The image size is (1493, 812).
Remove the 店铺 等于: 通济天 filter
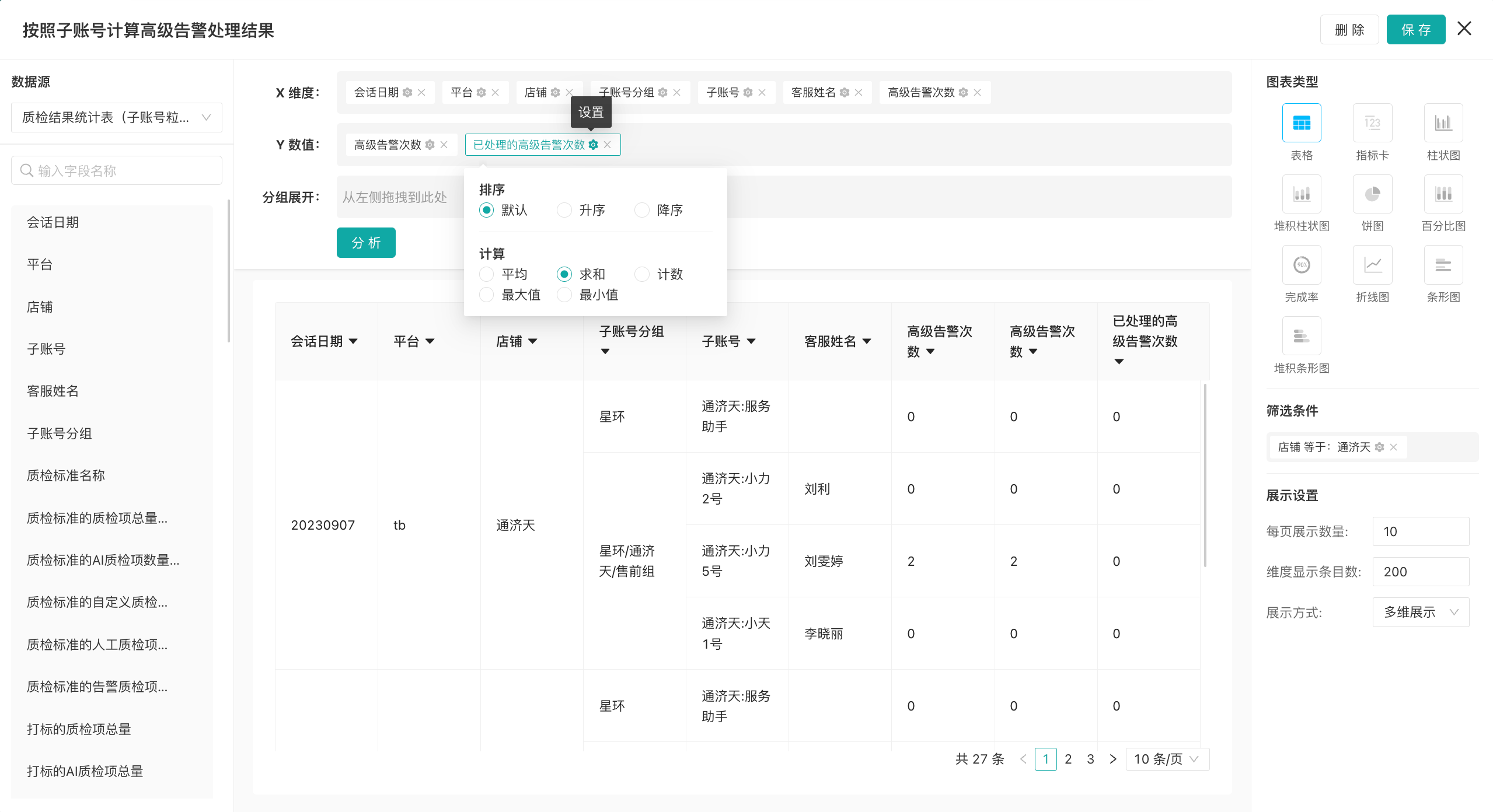(1393, 447)
